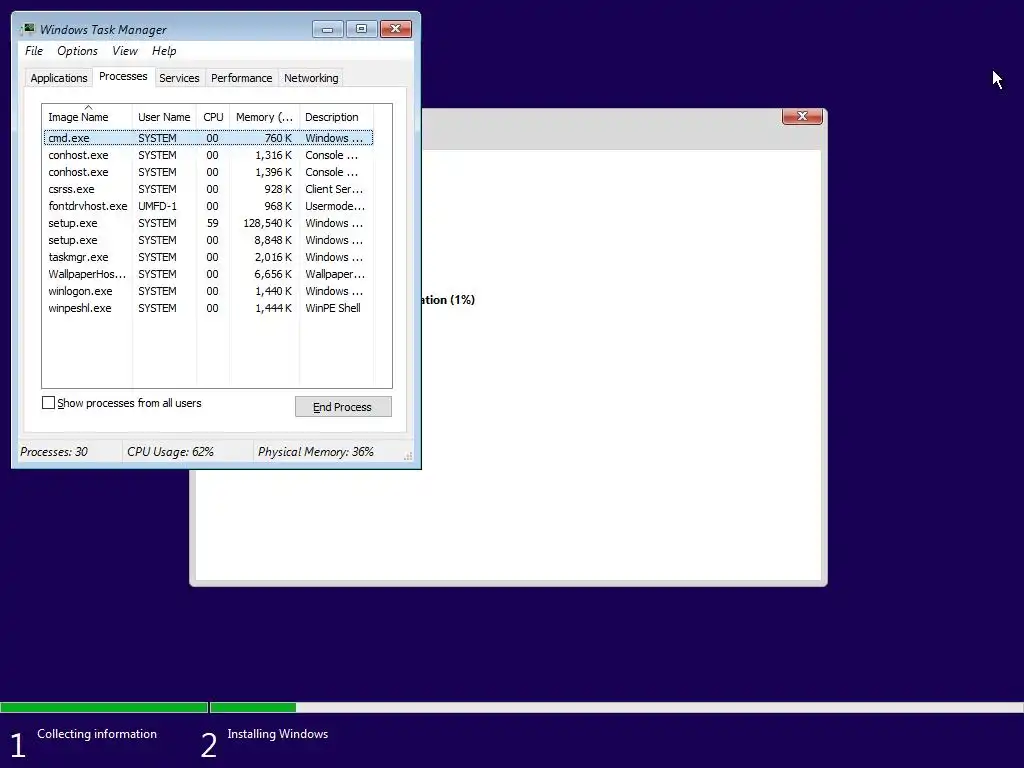This screenshot has width=1024, height=768.
Task: Open the View menu
Action: tap(125, 51)
